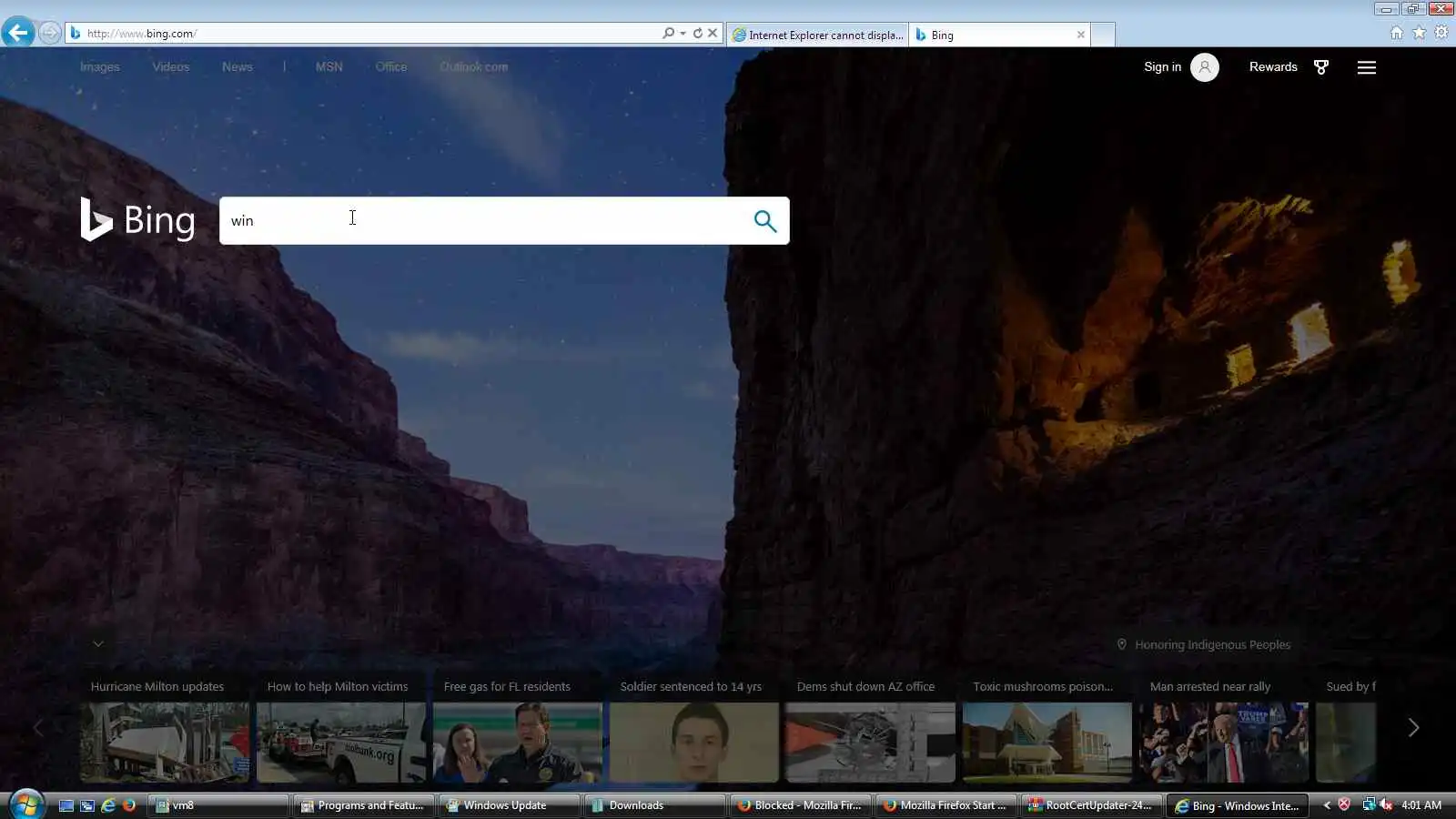Switch to the Windows Update taskbar window
Viewport: 1456px width, 819px height.
[510, 805]
